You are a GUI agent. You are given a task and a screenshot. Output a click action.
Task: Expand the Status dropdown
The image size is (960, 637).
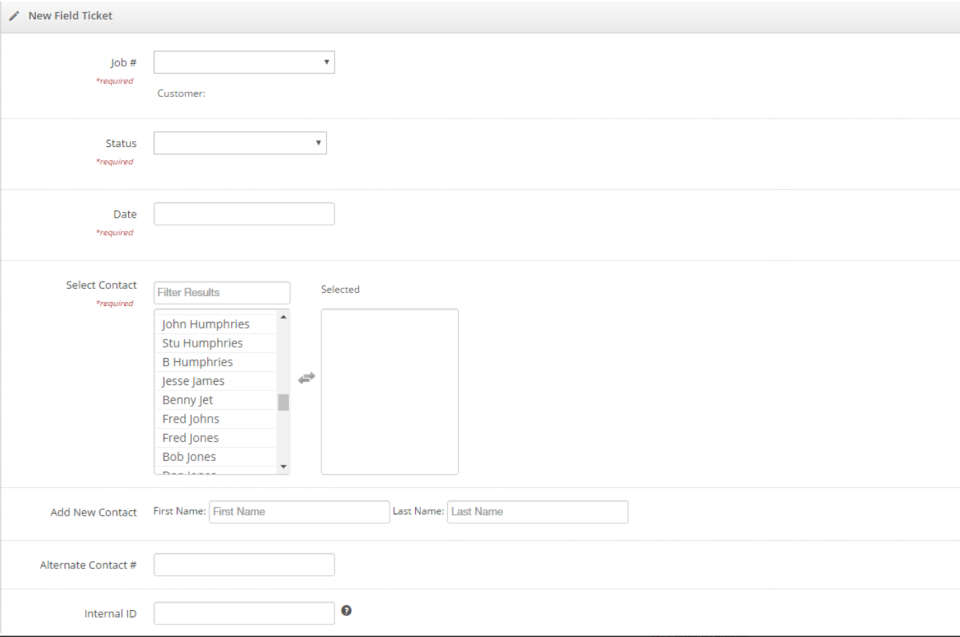pyautogui.click(x=240, y=143)
